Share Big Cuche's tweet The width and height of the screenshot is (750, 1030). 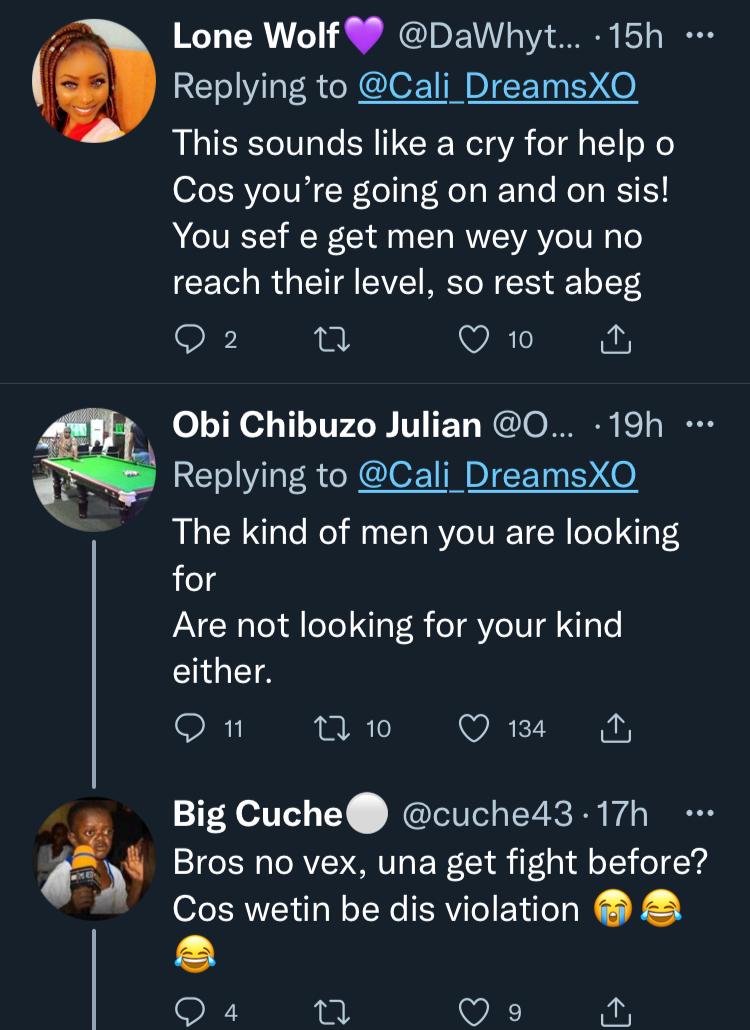(x=616, y=1012)
